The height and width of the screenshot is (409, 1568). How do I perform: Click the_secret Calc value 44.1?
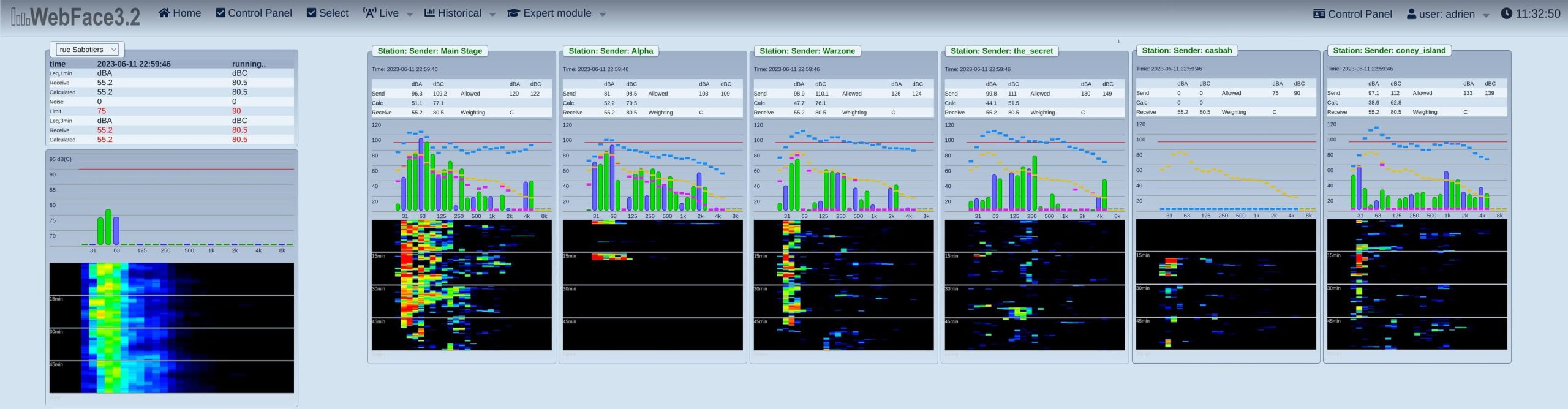coord(991,103)
